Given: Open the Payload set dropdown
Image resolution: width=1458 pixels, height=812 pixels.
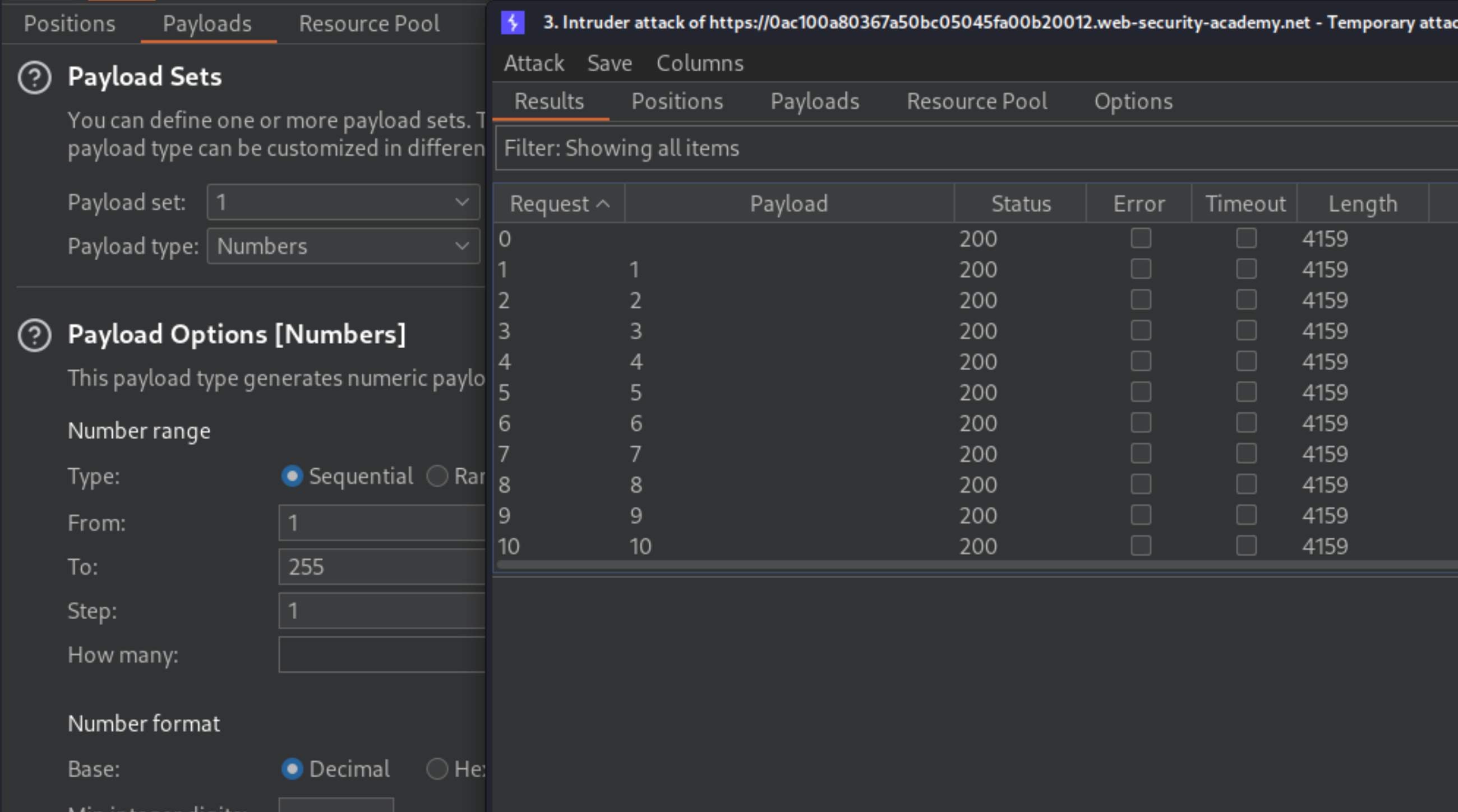Looking at the screenshot, I should click(343, 202).
